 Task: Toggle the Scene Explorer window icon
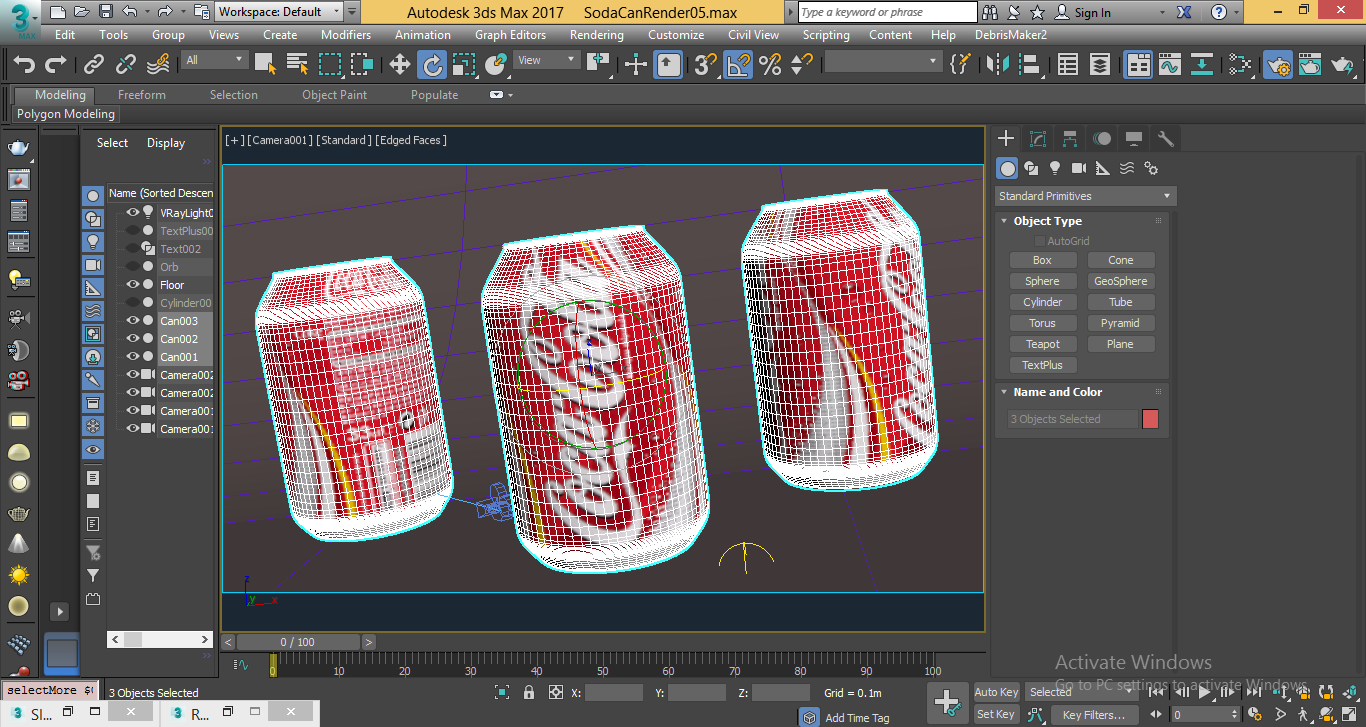1068,65
